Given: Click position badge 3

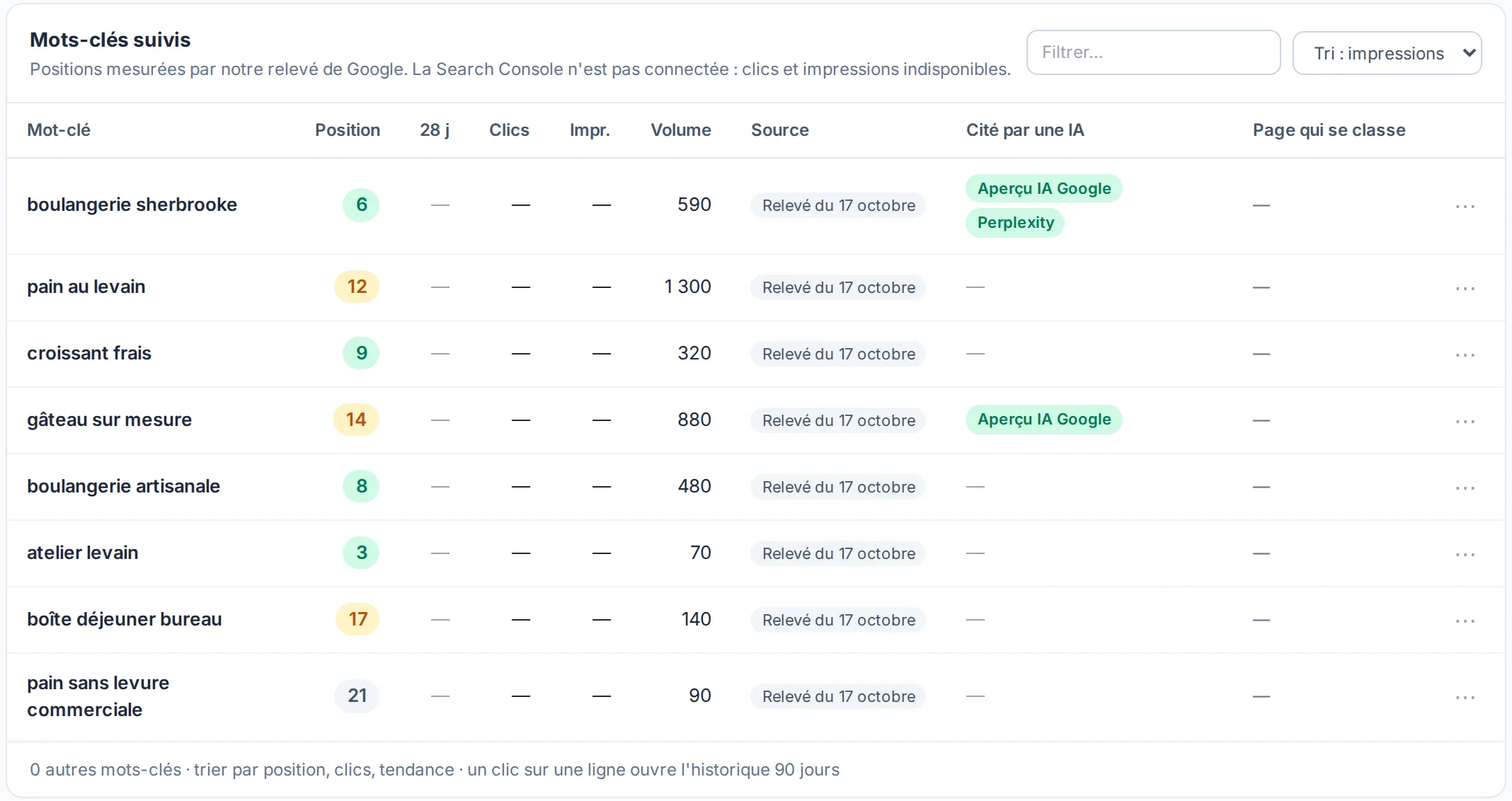Looking at the screenshot, I should 361,553.
